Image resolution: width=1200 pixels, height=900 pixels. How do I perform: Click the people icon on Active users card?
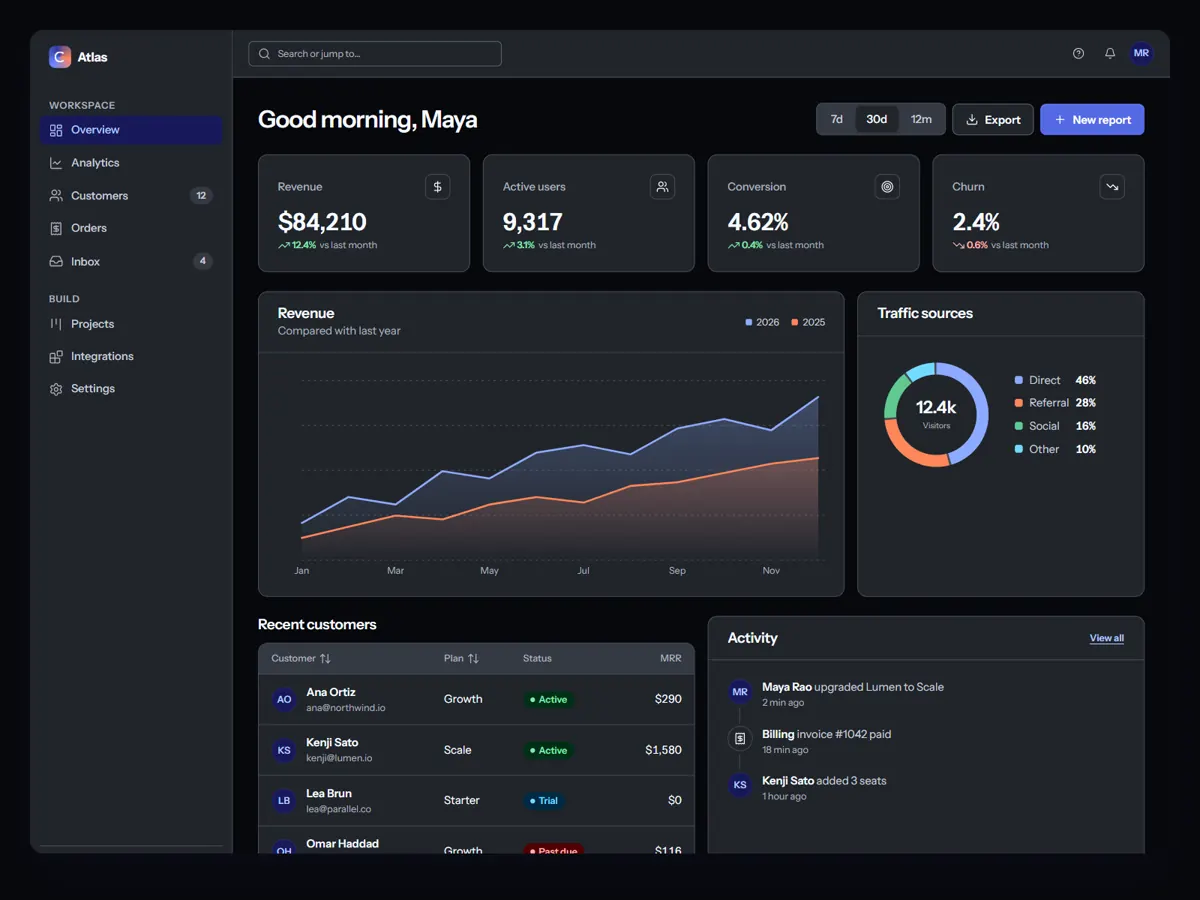point(662,186)
